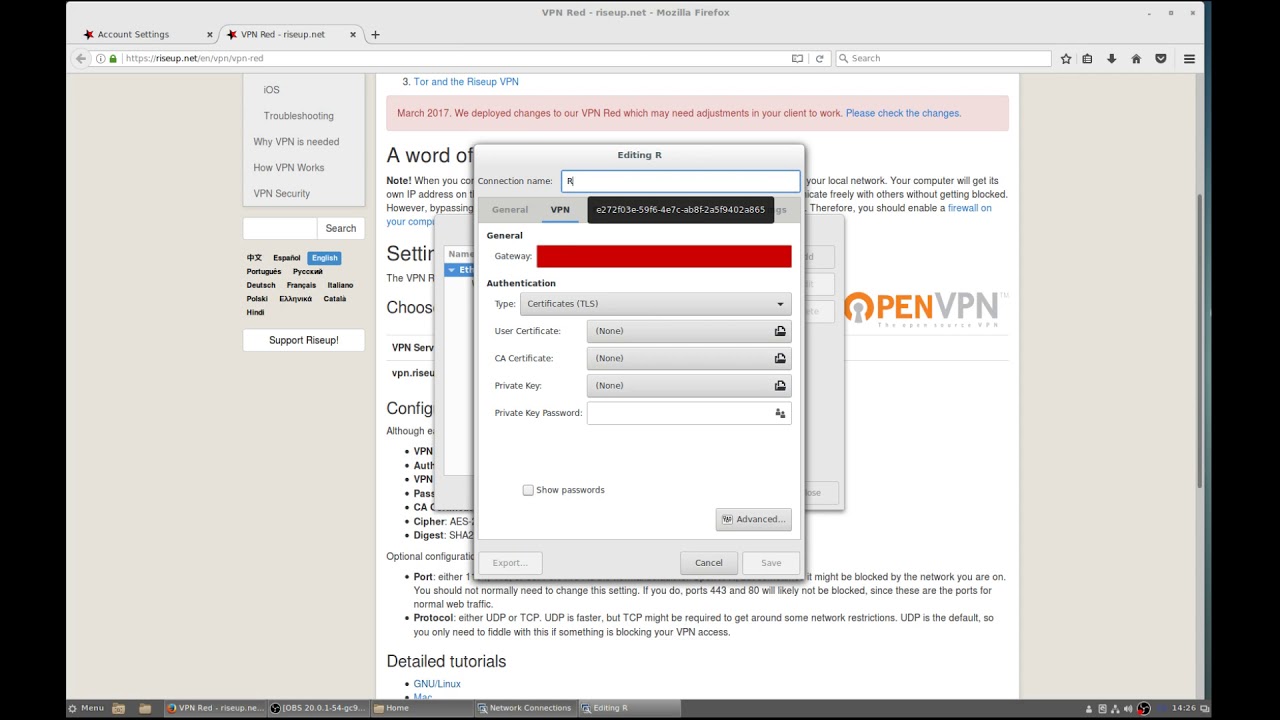Click the workspace switcher icon at the taskbar's far end
The height and width of the screenshot is (720, 1280).
pyautogui.click(x=1206, y=708)
